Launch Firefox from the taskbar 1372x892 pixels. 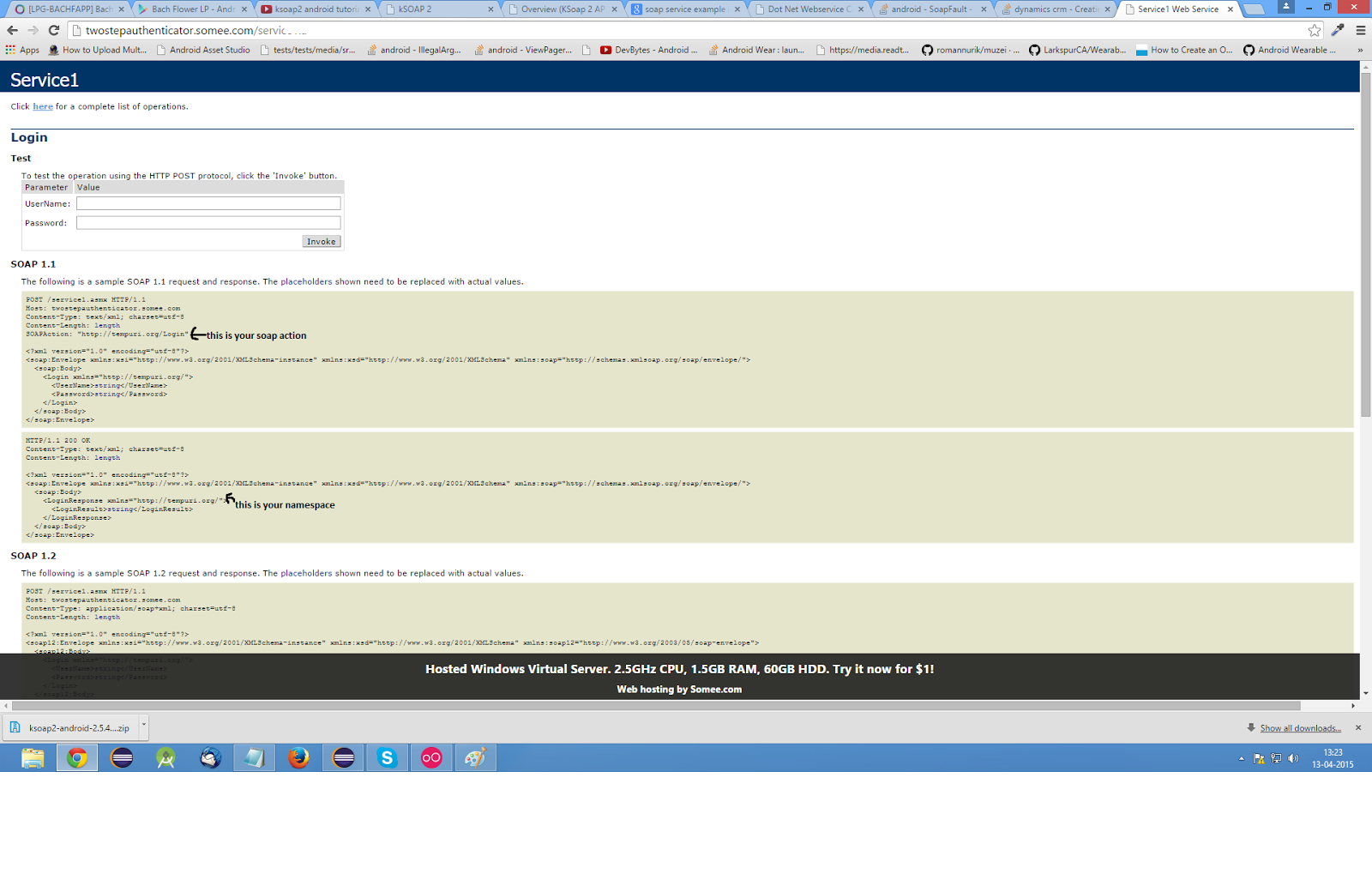tap(298, 757)
